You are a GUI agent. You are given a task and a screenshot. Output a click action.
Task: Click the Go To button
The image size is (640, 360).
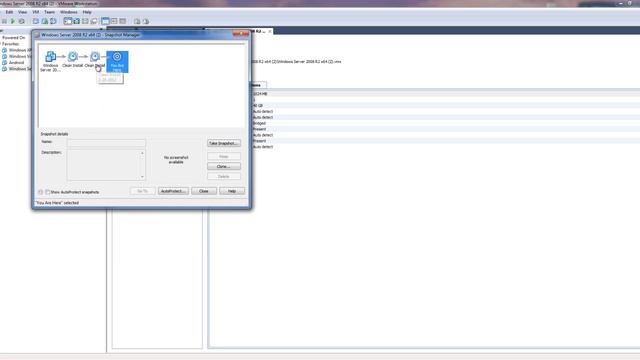pos(142,191)
